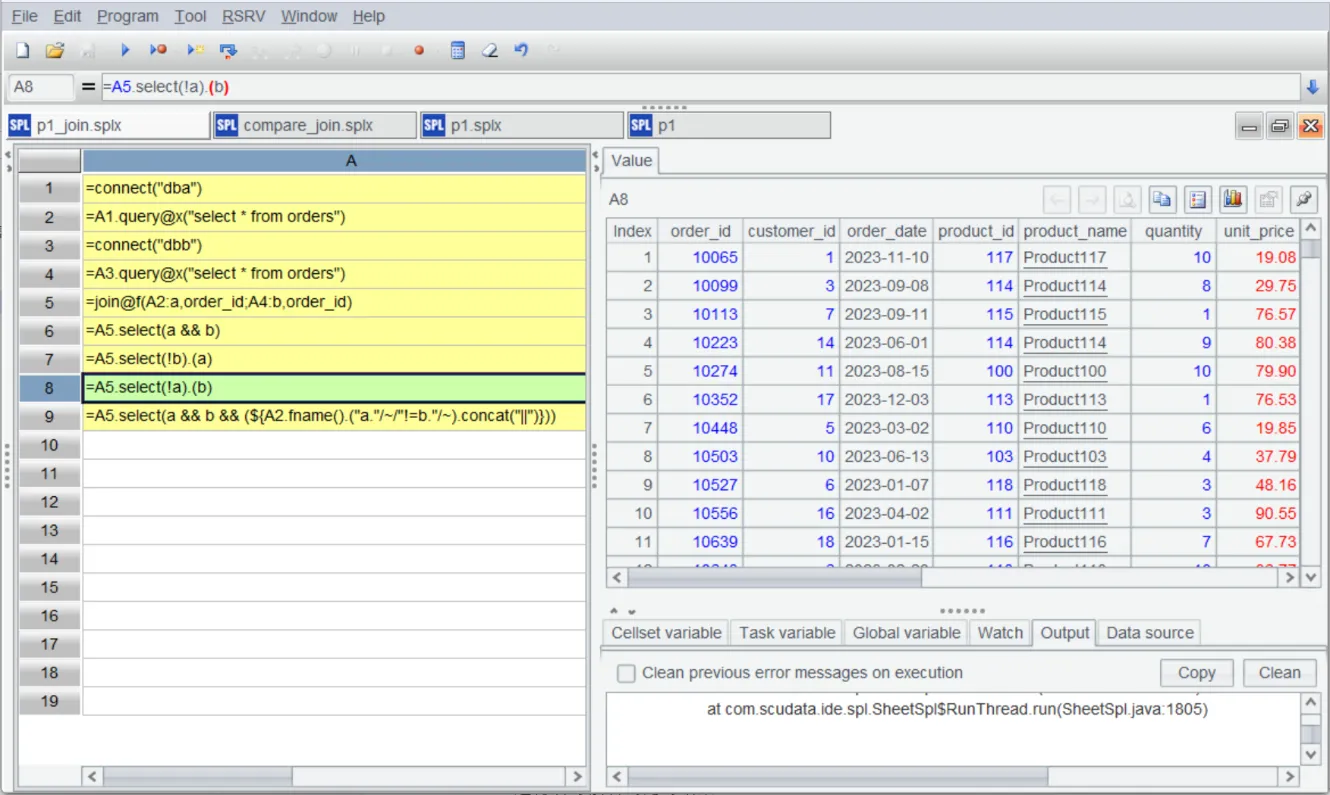Select cell A9 containing the select formula

point(334,416)
